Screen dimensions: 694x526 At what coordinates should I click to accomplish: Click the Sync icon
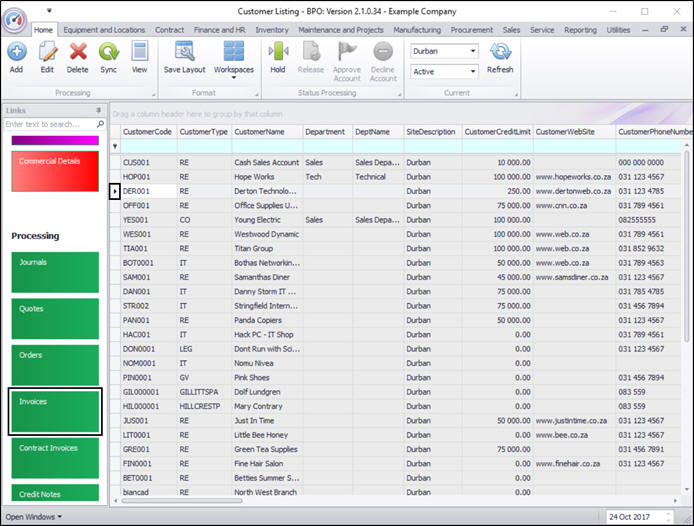point(108,51)
